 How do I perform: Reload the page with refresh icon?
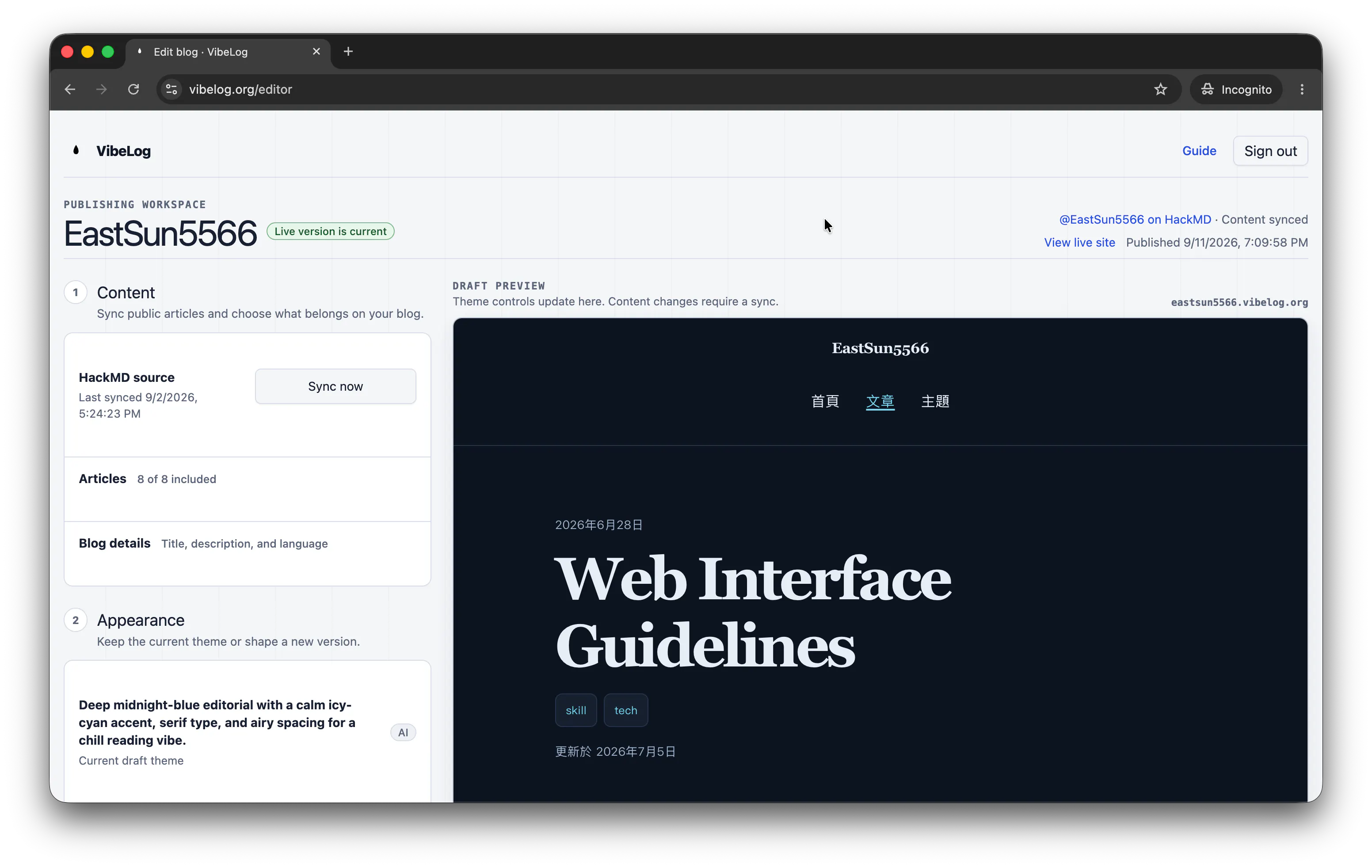tap(134, 89)
